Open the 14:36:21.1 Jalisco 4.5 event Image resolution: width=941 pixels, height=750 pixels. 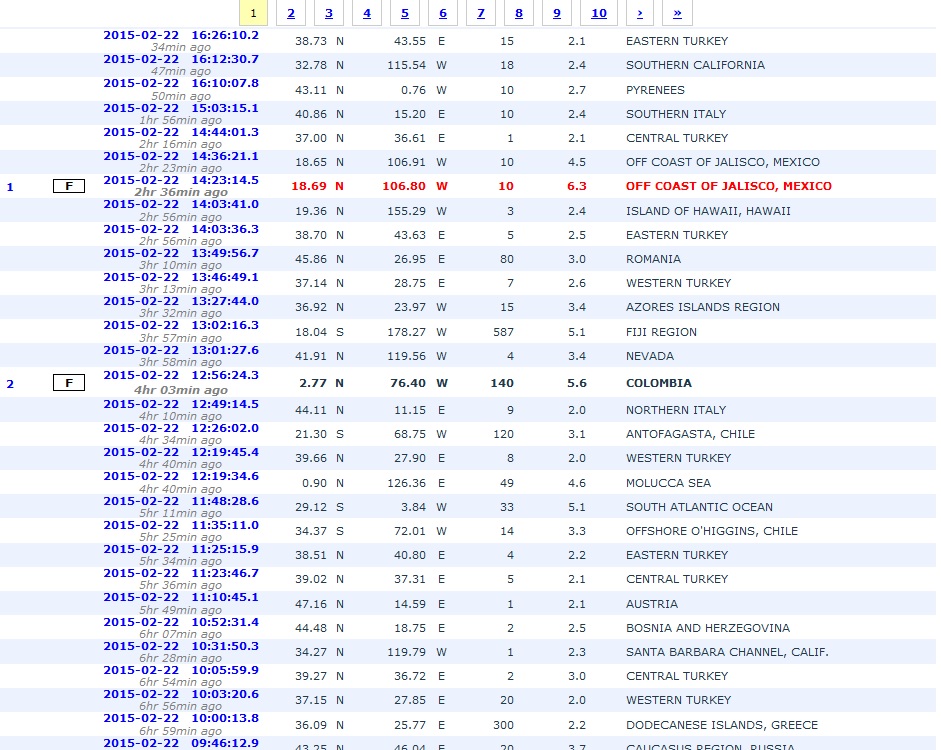181,157
